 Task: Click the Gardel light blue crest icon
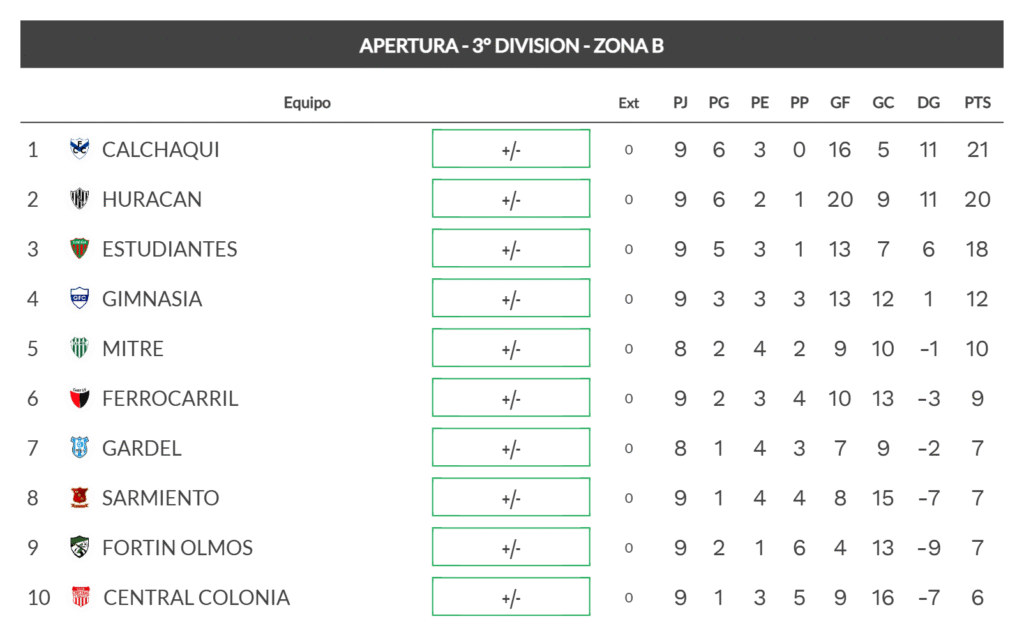79,448
